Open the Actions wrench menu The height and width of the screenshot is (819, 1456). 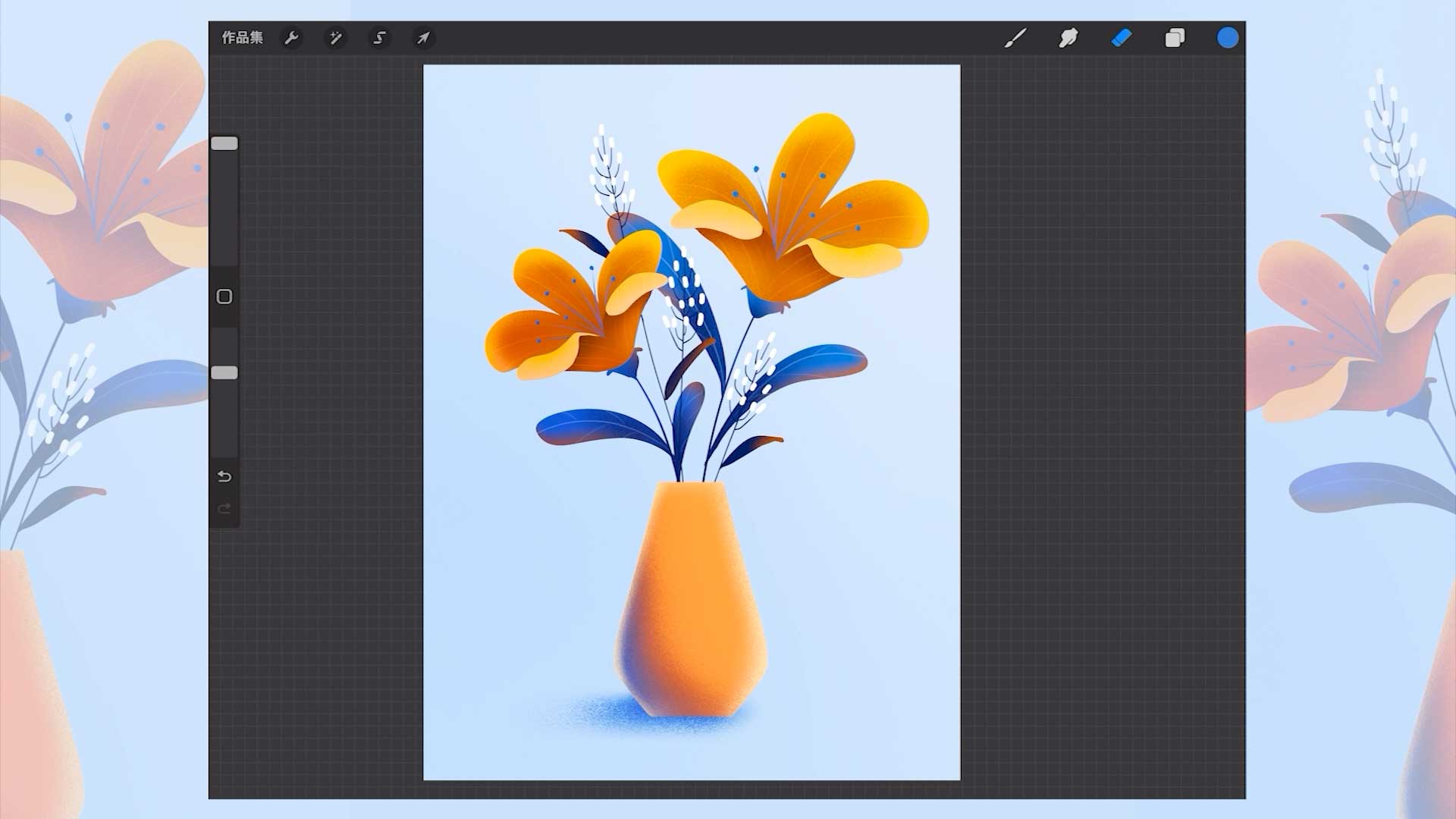(x=291, y=38)
